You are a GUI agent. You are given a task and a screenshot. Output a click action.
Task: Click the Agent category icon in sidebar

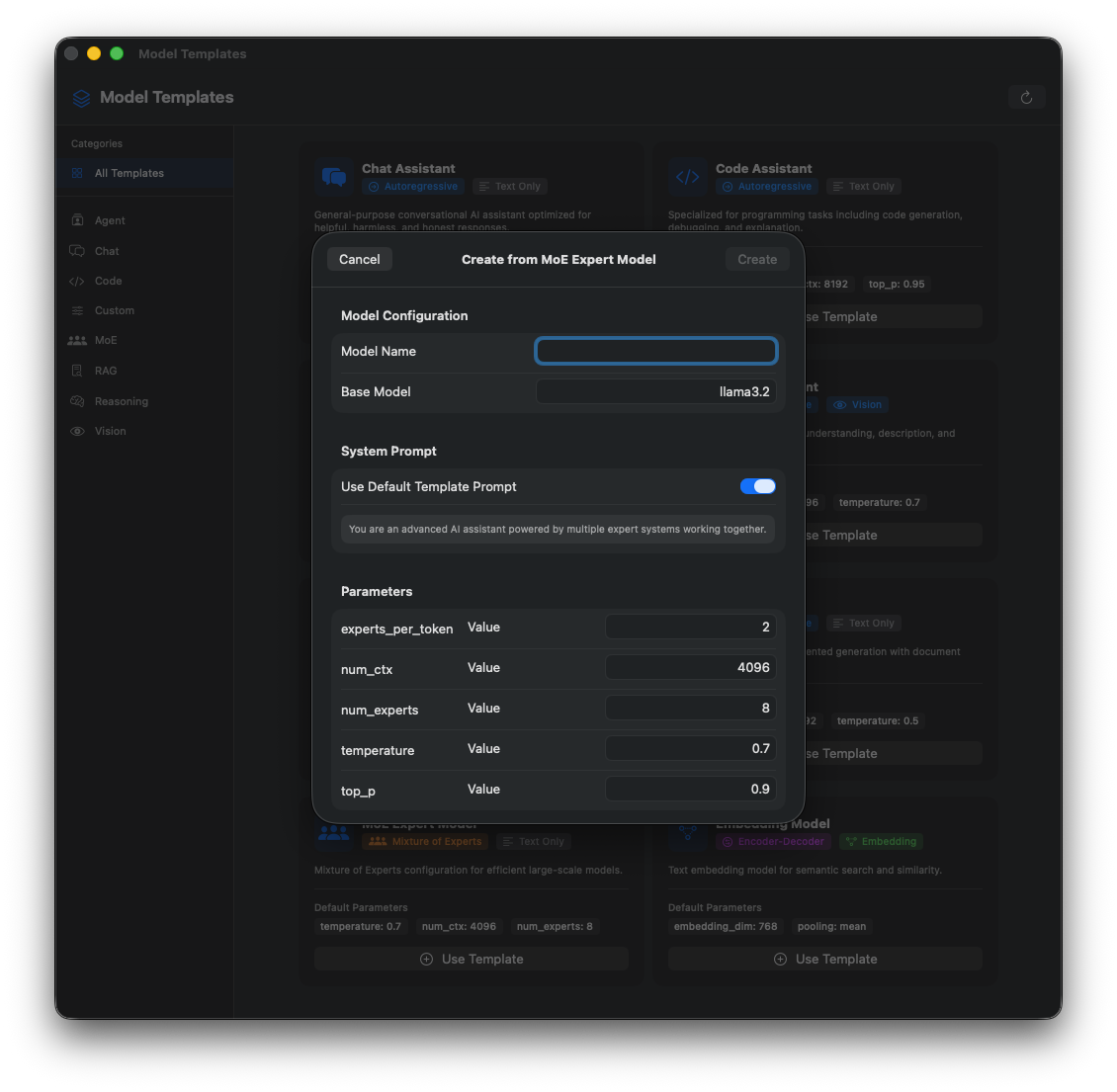(x=77, y=220)
